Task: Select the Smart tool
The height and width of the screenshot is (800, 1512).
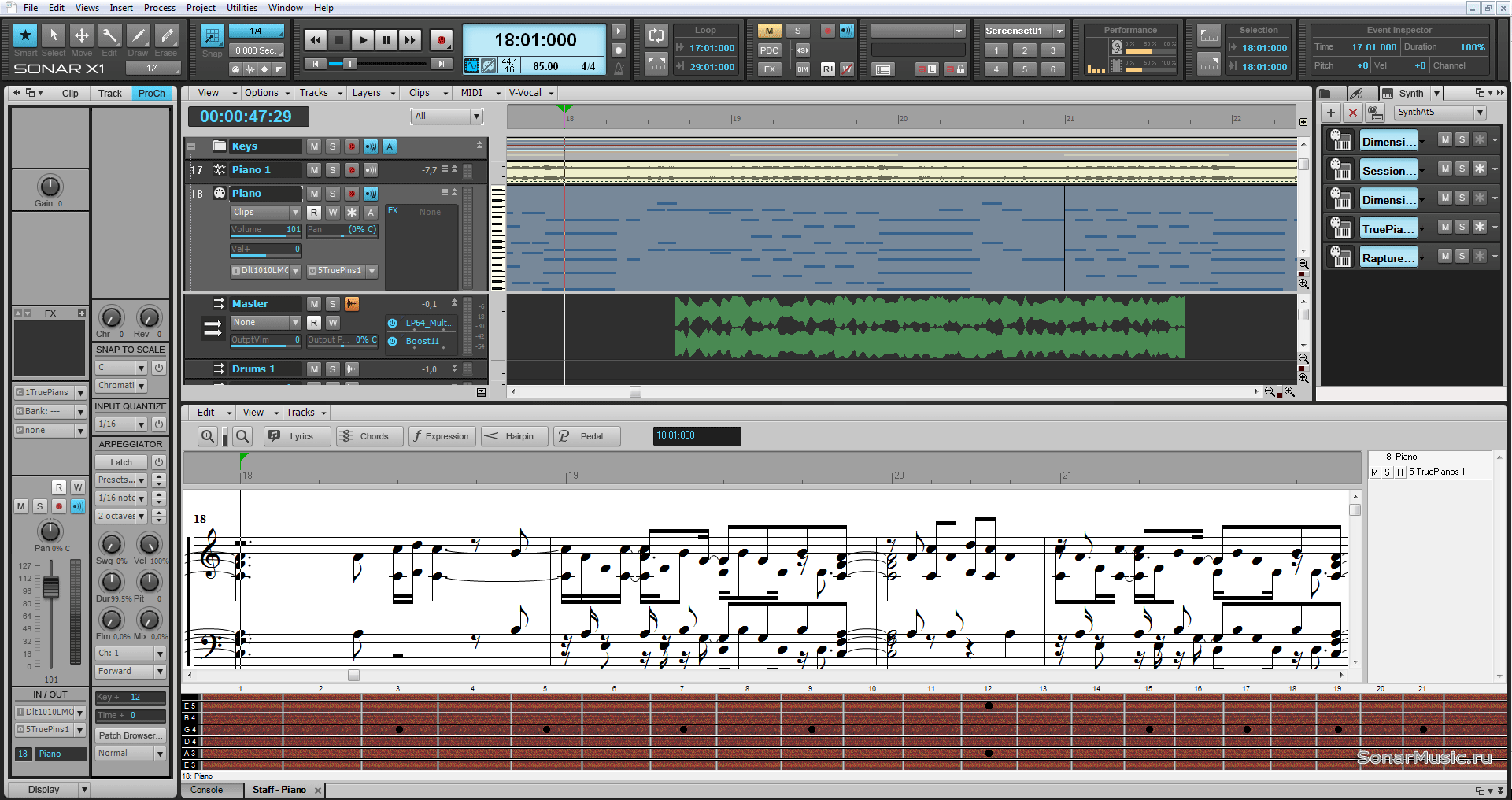Action: pos(25,35)
